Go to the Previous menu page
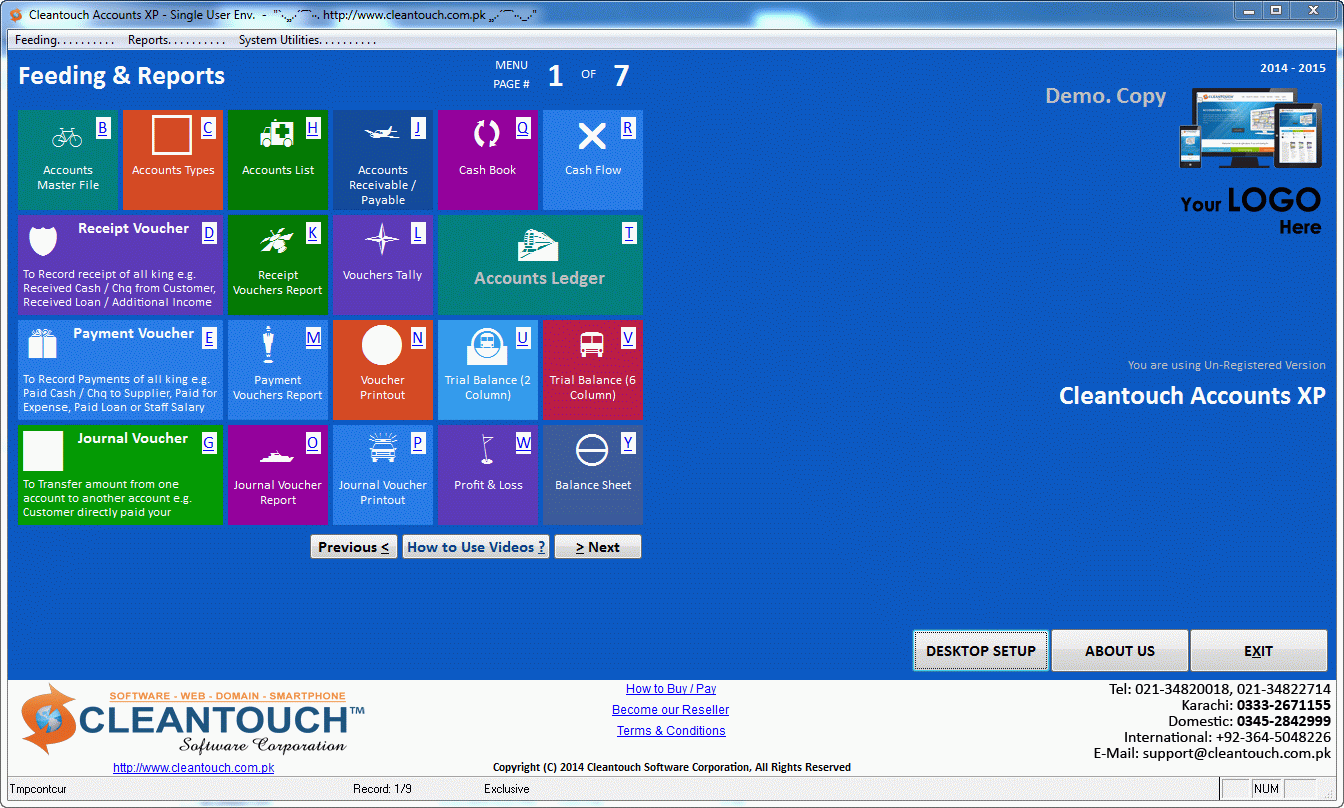Screen dimensions: 1344x808 354,547
